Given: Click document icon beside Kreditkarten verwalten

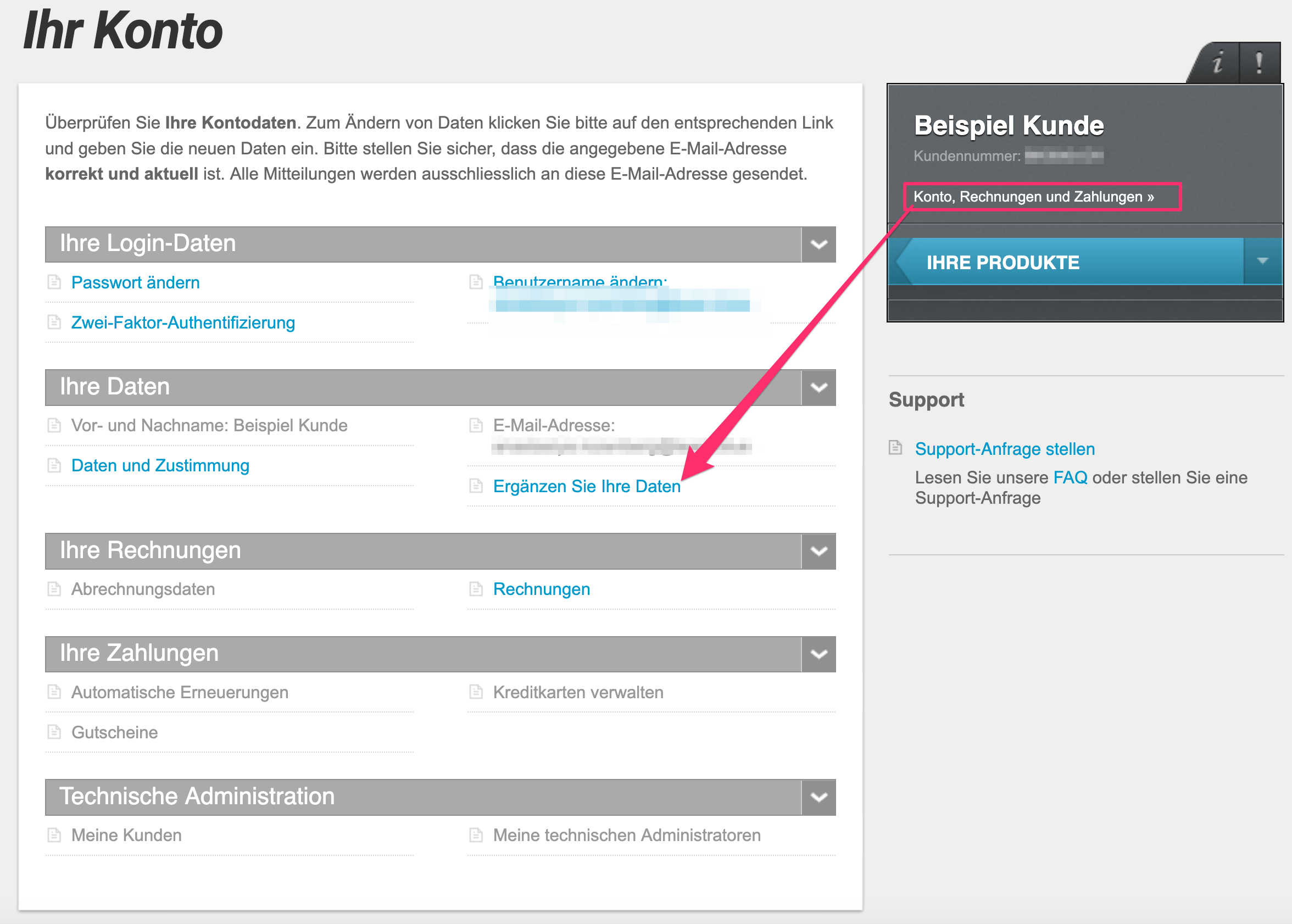Looking at the screenshot, I should point(476,692).
